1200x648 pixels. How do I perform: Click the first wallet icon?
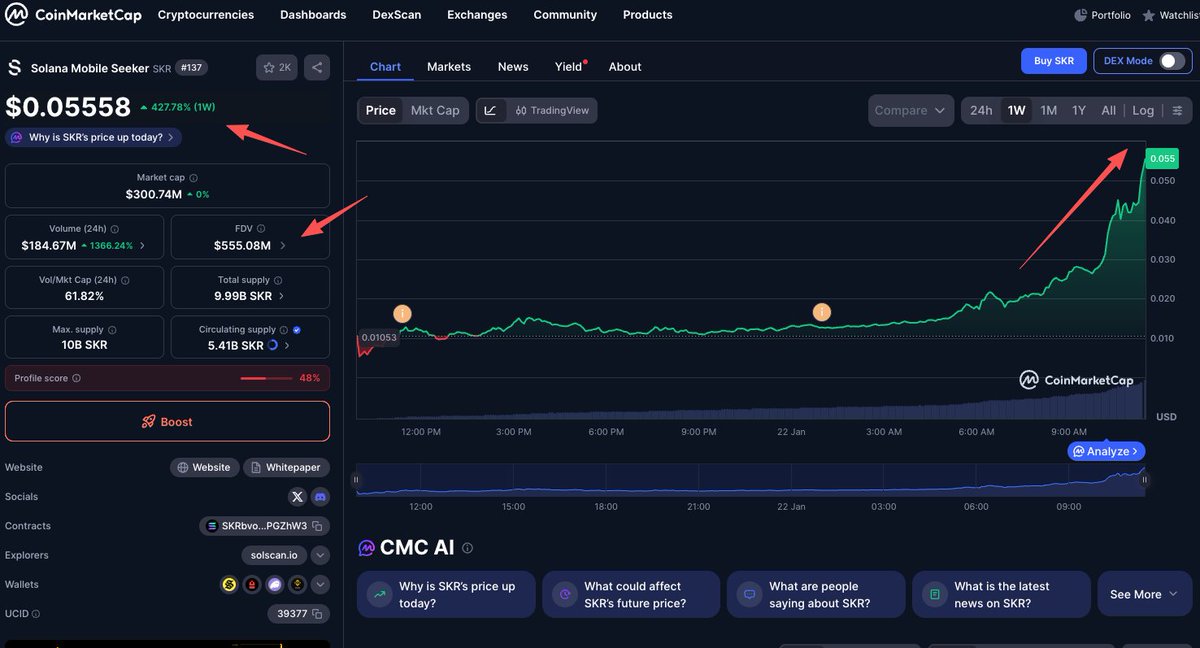229,584
